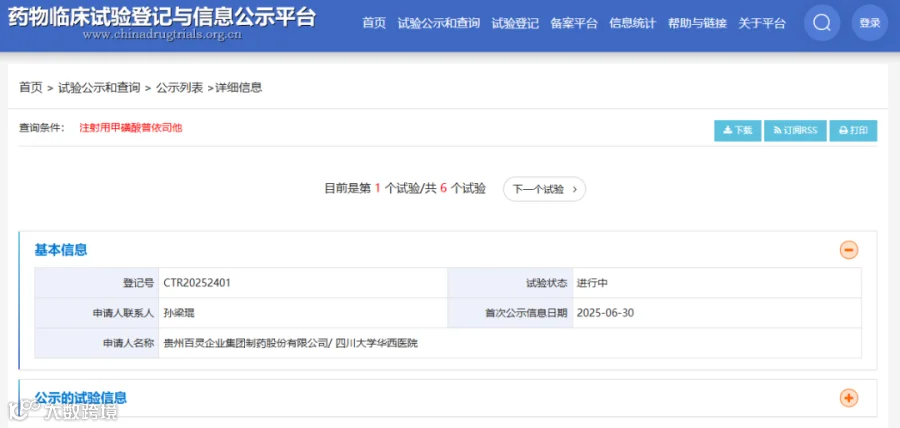
Task: Expand 公示的试验信息 section with plus icon
Action: [x=849, y=398]
